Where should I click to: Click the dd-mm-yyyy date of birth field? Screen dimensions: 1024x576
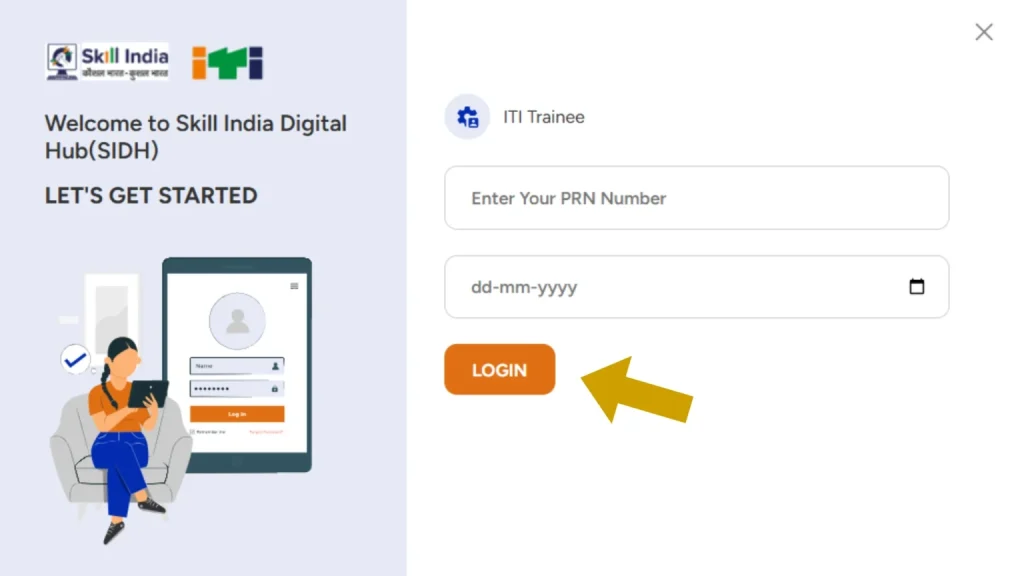[696, 287]
